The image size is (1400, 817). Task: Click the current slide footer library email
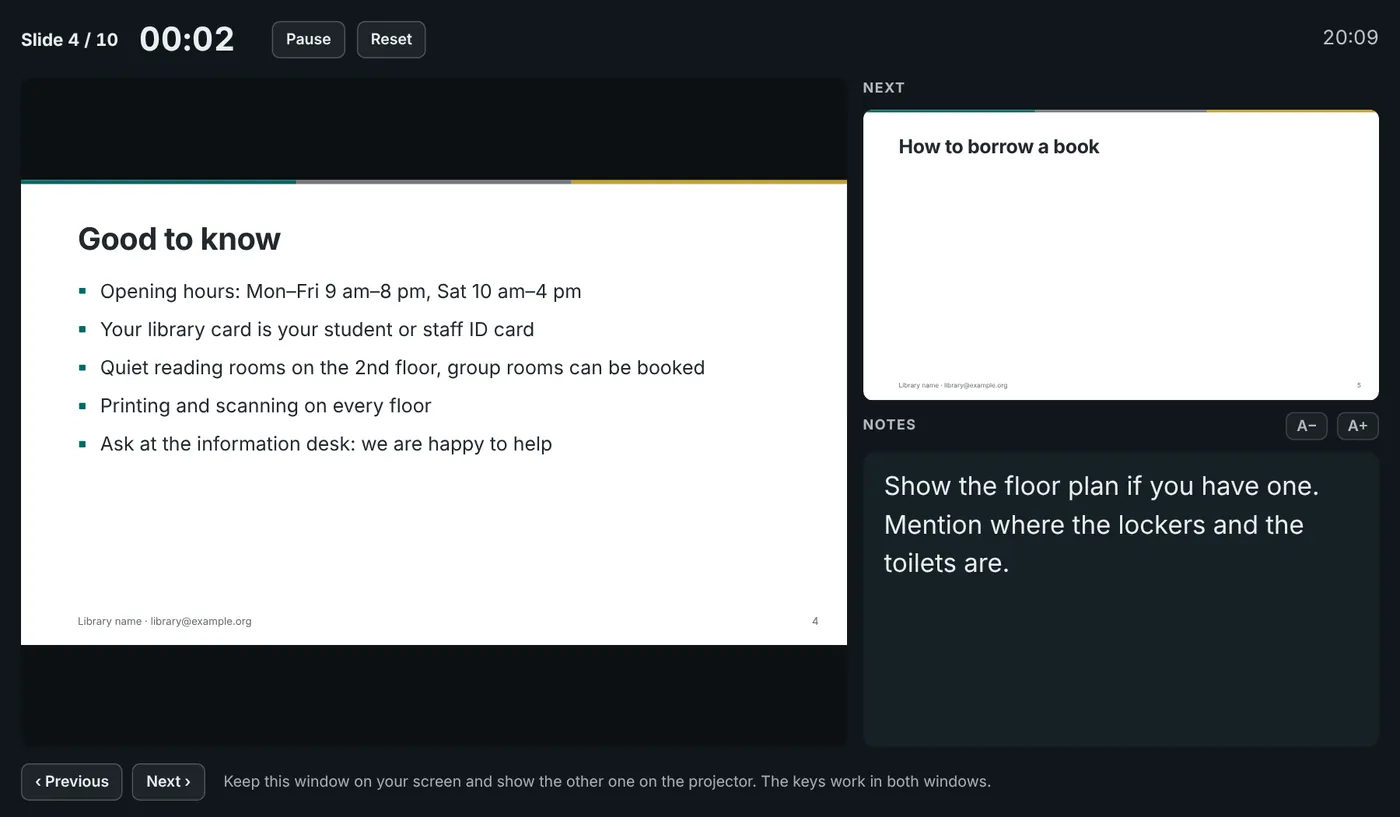point(201,621)
